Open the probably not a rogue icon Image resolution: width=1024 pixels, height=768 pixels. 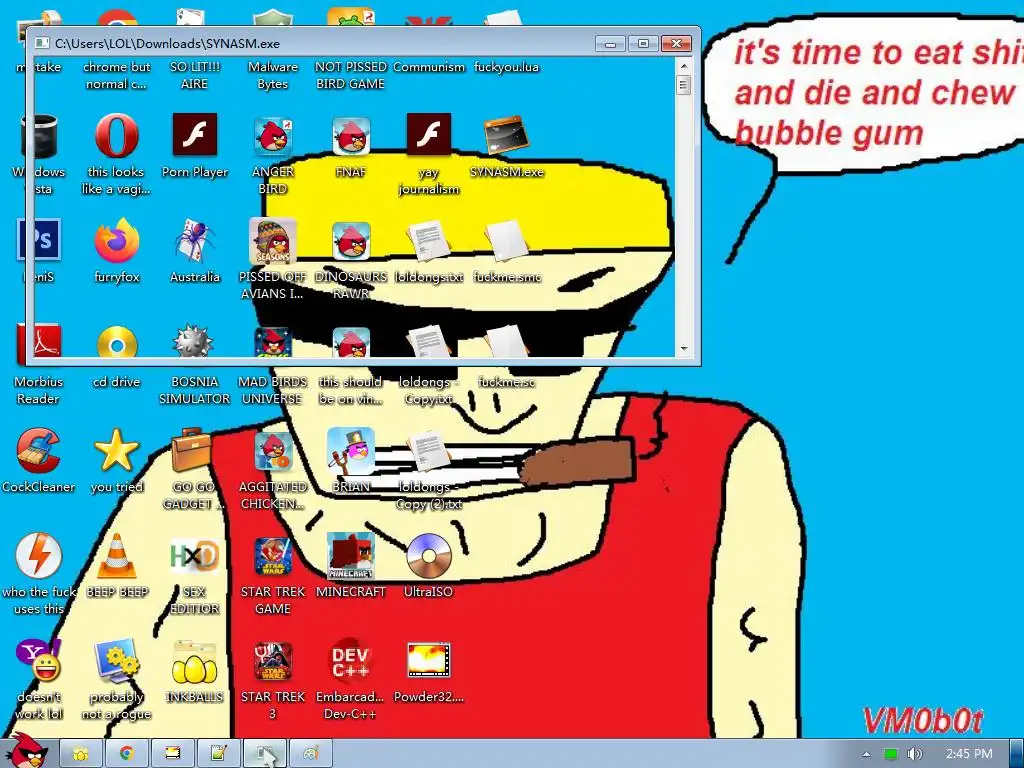[x=116, y=661]
